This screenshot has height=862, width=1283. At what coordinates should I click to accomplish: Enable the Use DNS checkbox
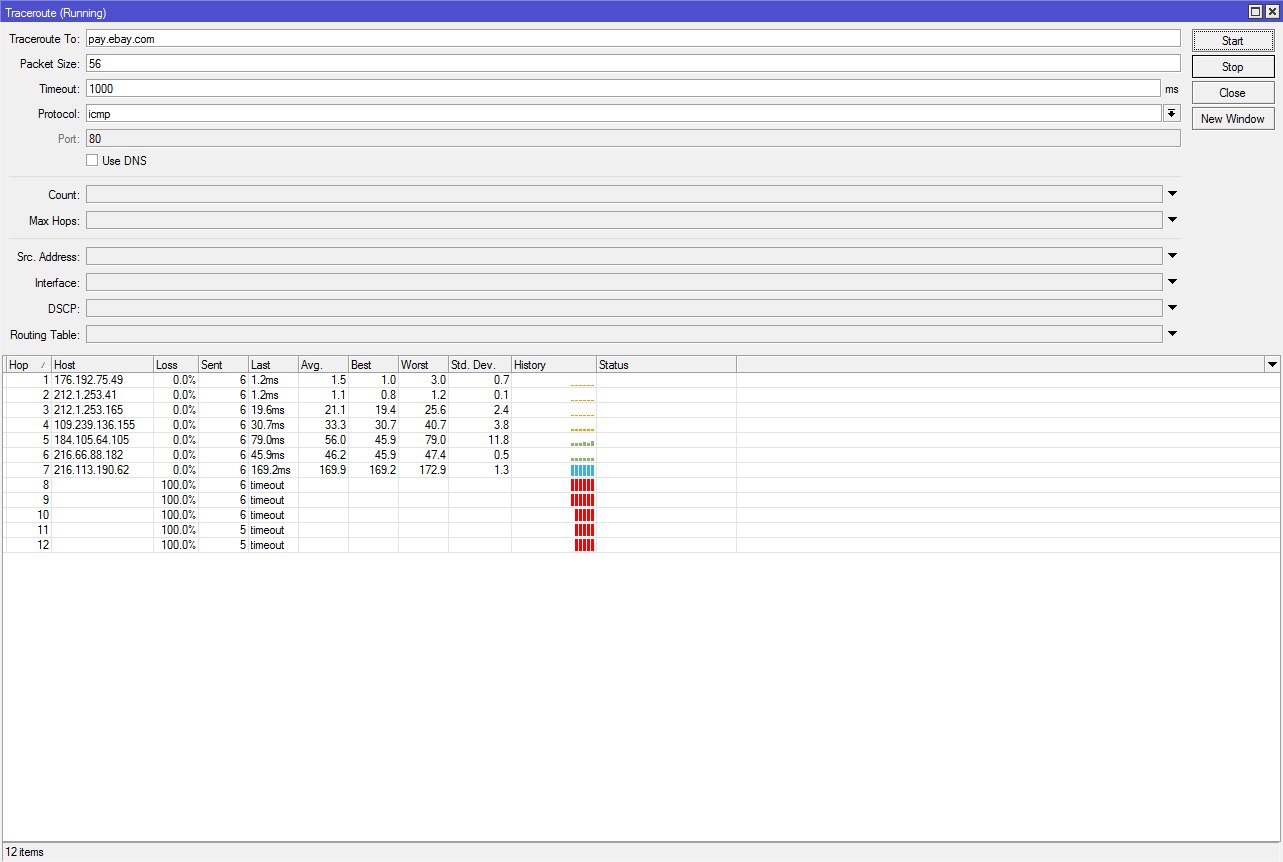tap(92, 160)
